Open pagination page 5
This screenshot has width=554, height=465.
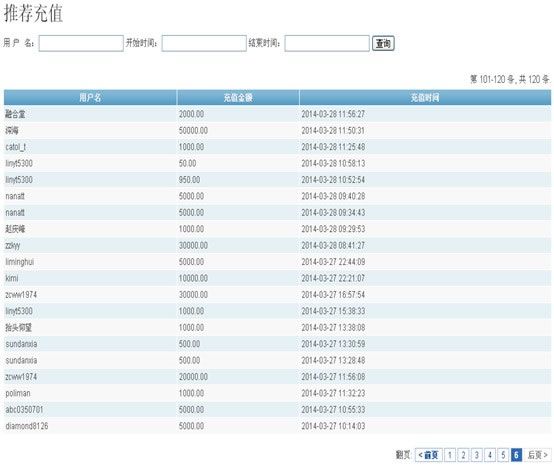click(x=503, y=455)
